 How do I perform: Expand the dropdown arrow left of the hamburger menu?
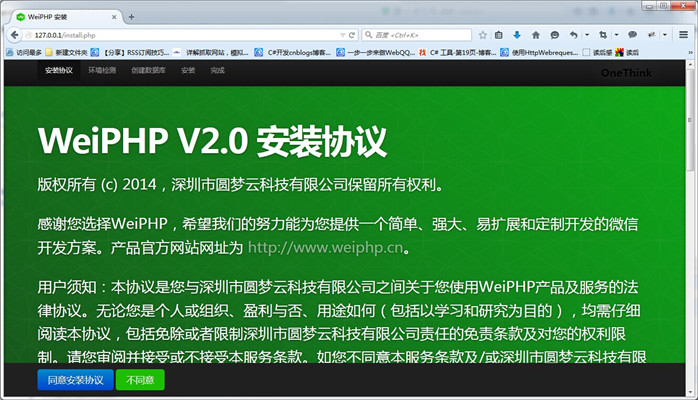tap(665, 35)
